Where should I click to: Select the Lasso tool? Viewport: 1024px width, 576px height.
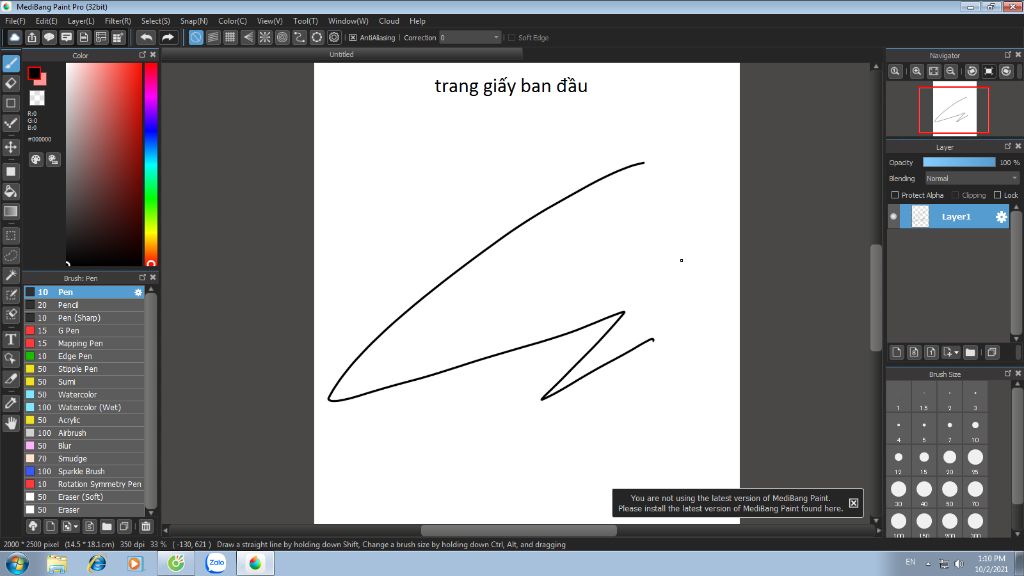pos(11,255)
